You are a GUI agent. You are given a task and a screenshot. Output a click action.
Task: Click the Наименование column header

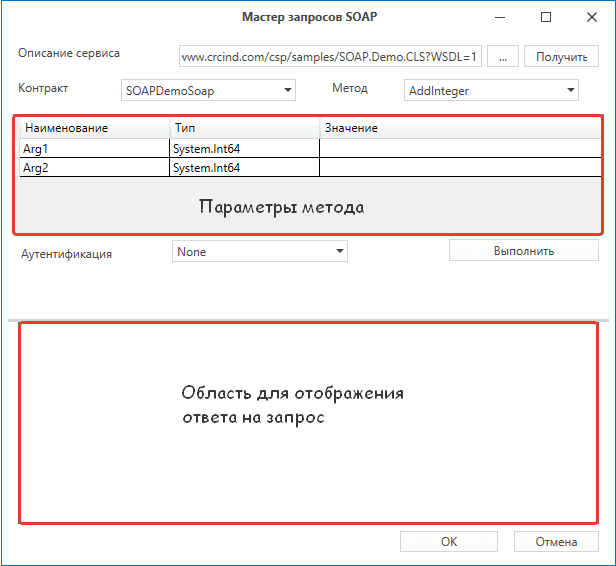click(x=95, y=129)
